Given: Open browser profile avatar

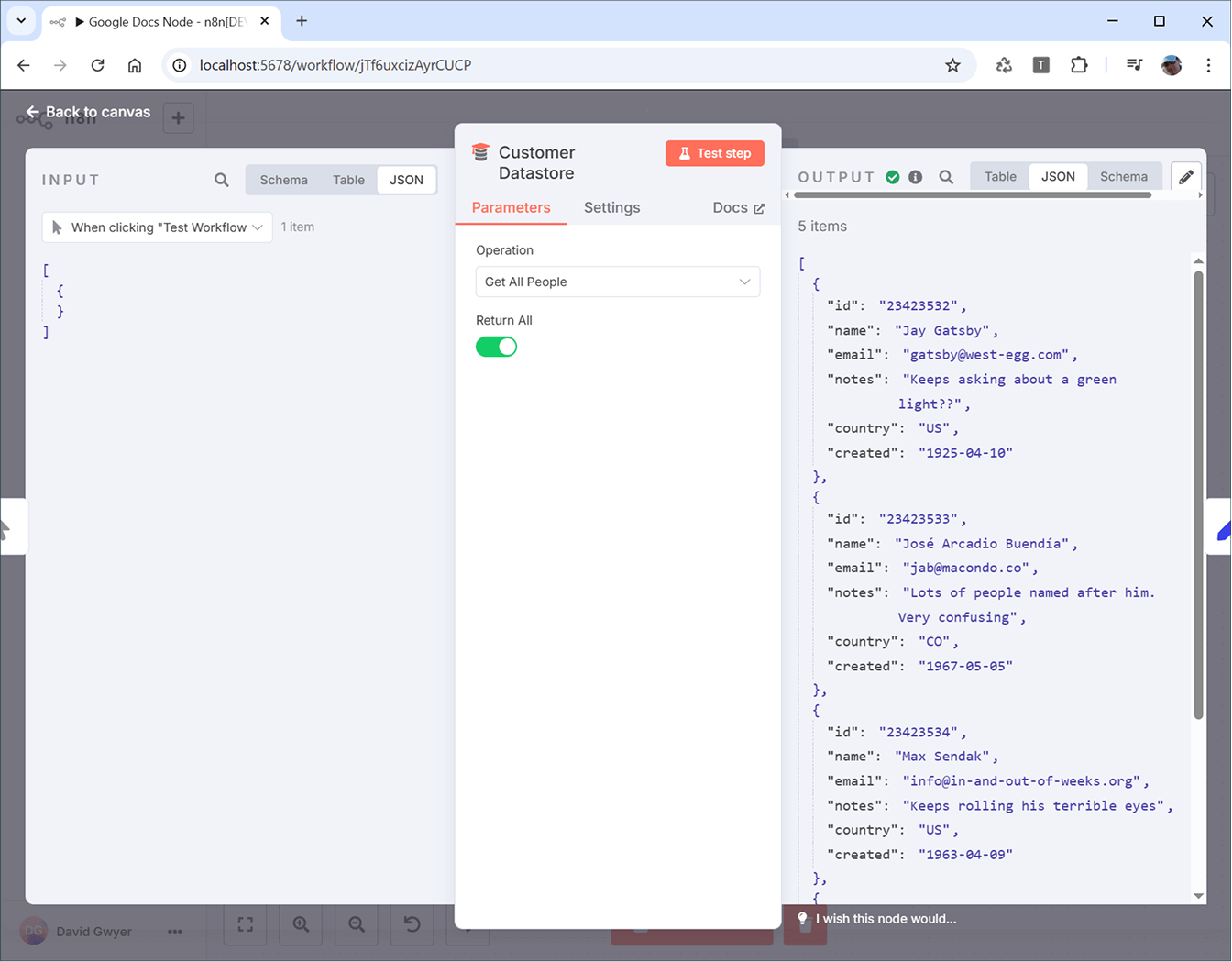Looking at the screenshot, I should [1171, 65].
